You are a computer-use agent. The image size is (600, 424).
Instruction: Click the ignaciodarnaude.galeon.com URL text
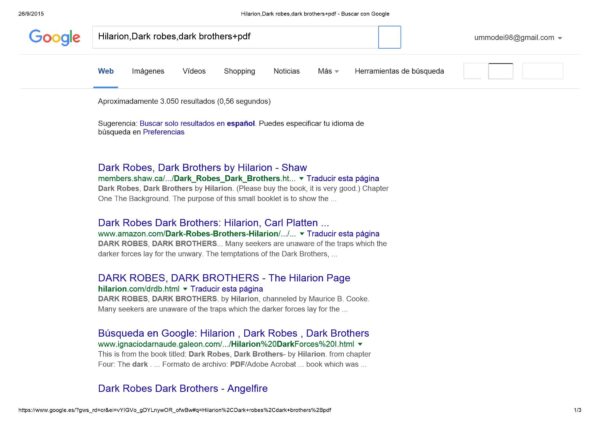pos(226,344)
